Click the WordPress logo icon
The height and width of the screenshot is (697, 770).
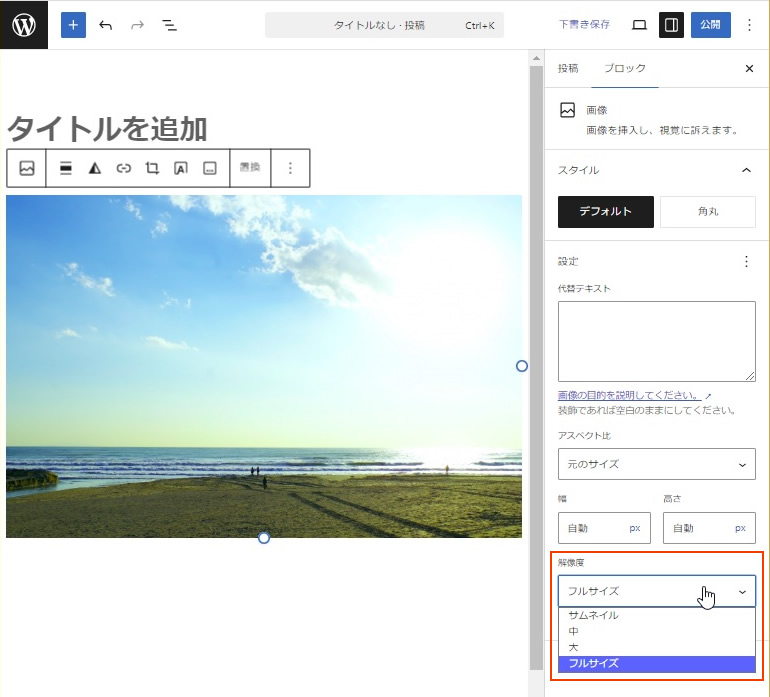[x=24, y=25]
